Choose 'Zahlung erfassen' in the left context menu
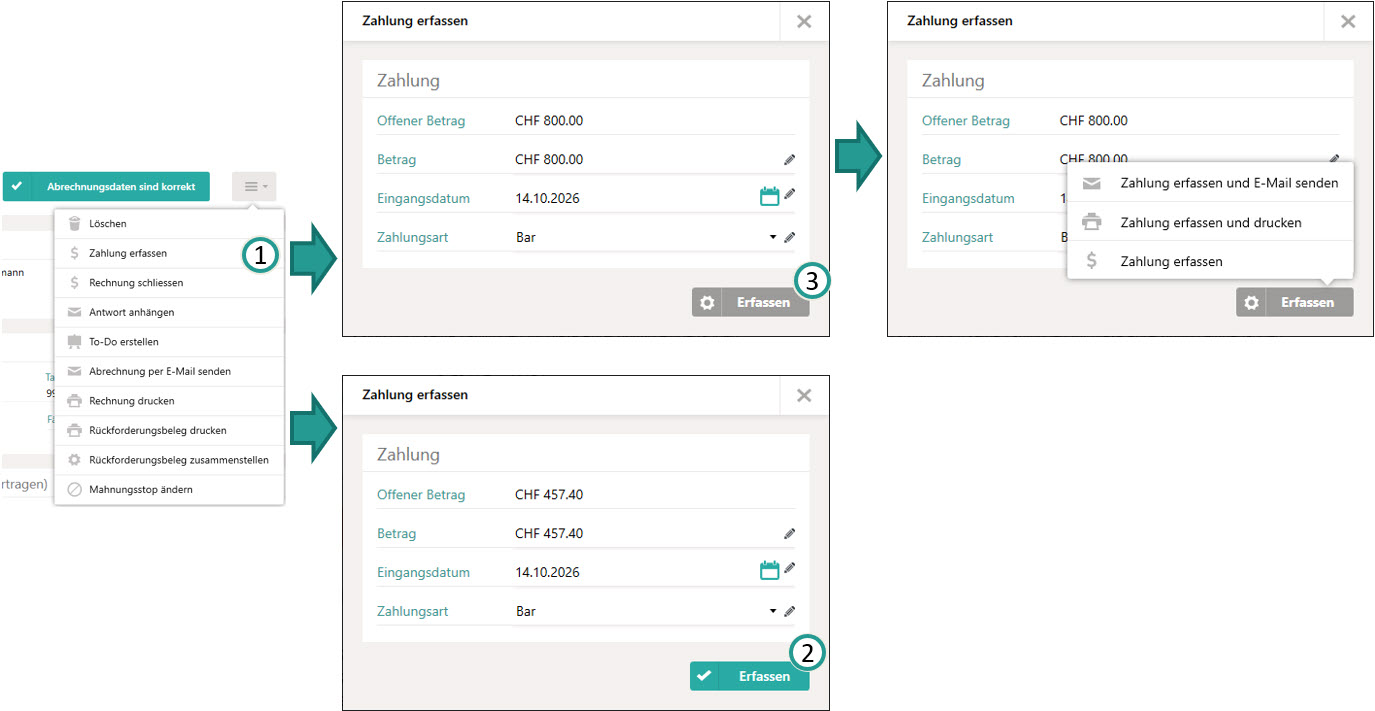Screen dimensions: 1375x711 click(169, 253)
